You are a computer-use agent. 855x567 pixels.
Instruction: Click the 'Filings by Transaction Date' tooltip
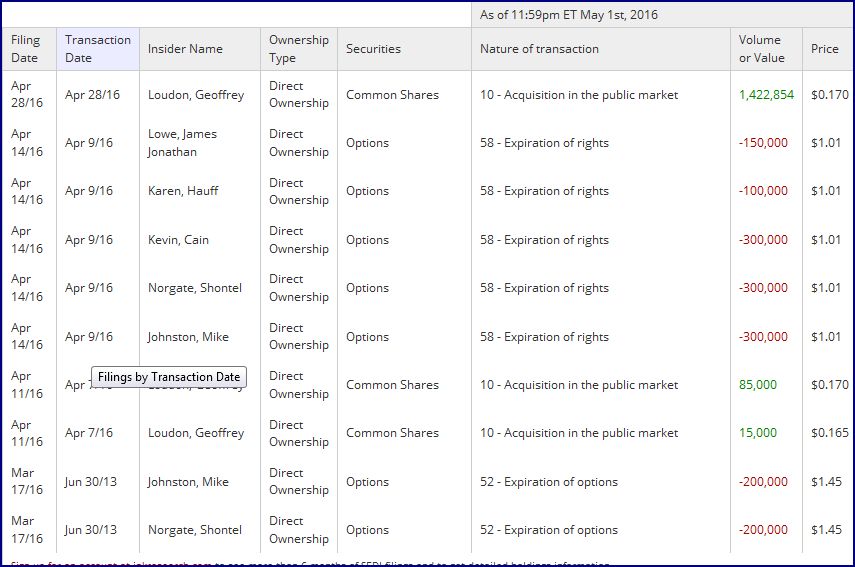[x=169, y=377]
